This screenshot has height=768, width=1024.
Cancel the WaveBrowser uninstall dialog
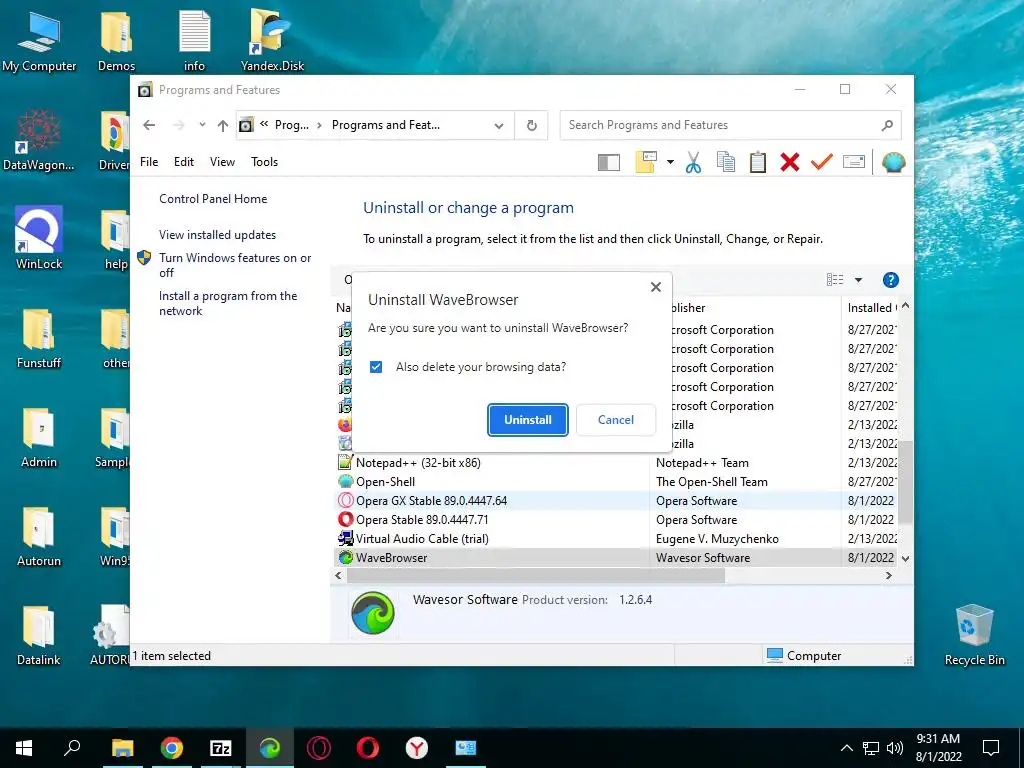pos(616,420)
